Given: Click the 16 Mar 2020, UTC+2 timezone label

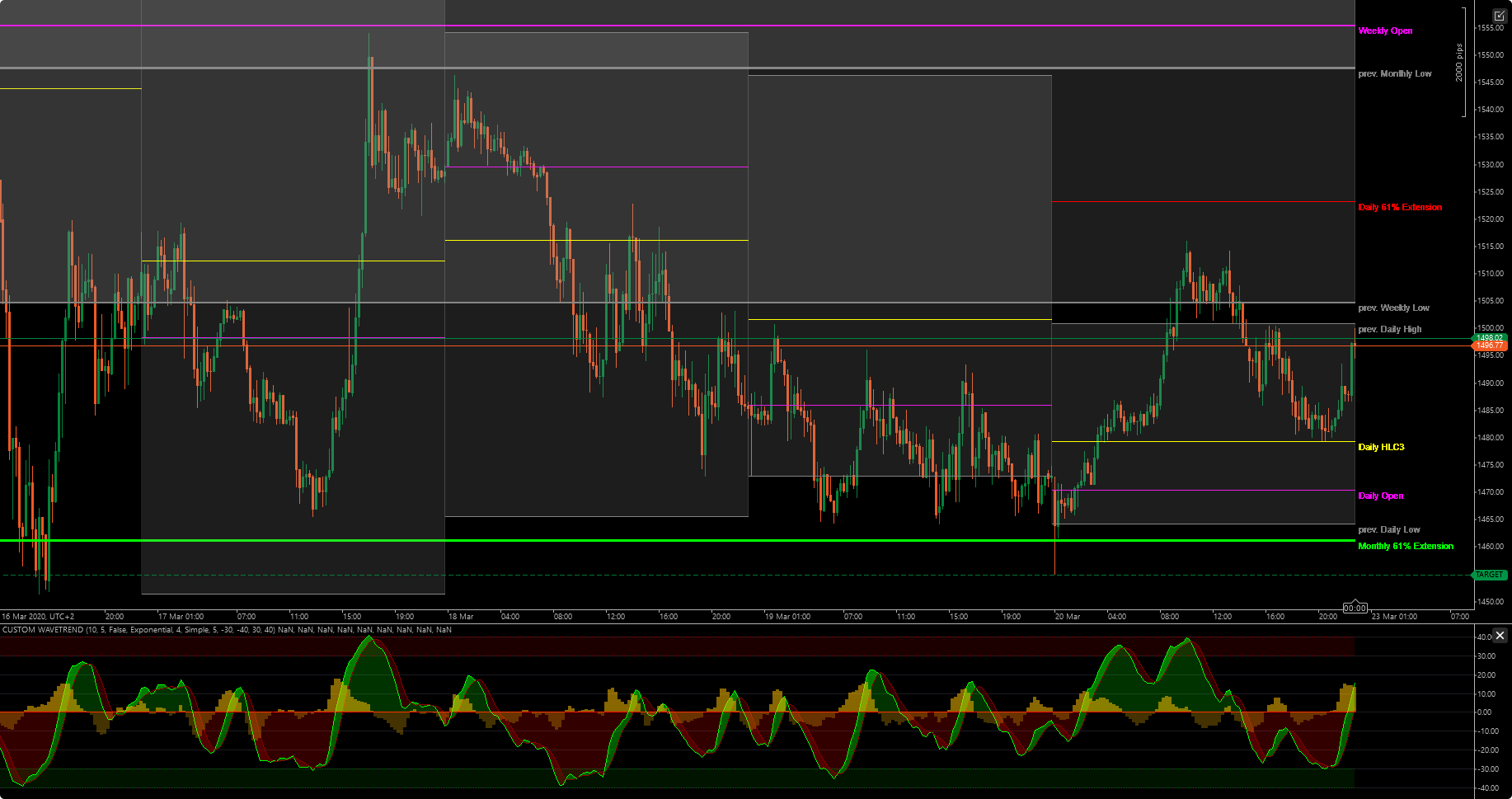Looking at the screenshot, I should click(x=38, y=617).
